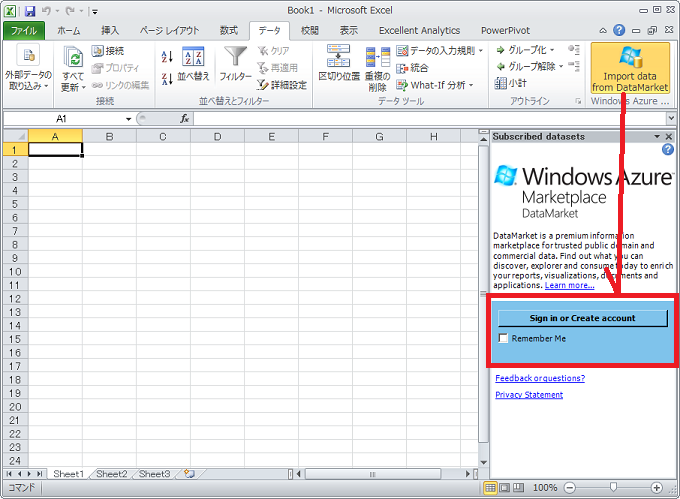Click the 100% zoom level button
This screenshot has height=499, width=680.
pos(545,488)
